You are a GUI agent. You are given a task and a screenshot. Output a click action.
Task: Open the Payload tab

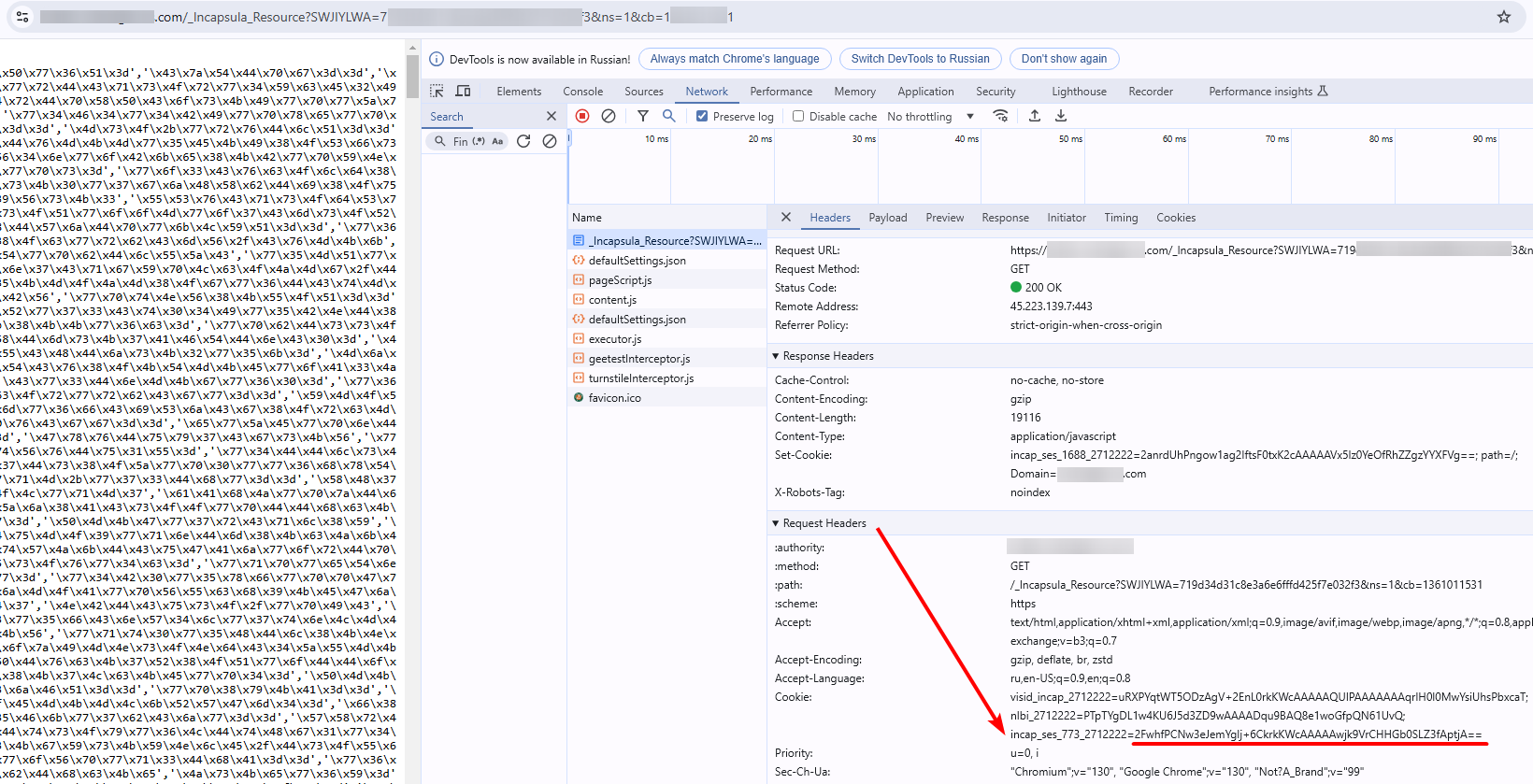[887, 218]
